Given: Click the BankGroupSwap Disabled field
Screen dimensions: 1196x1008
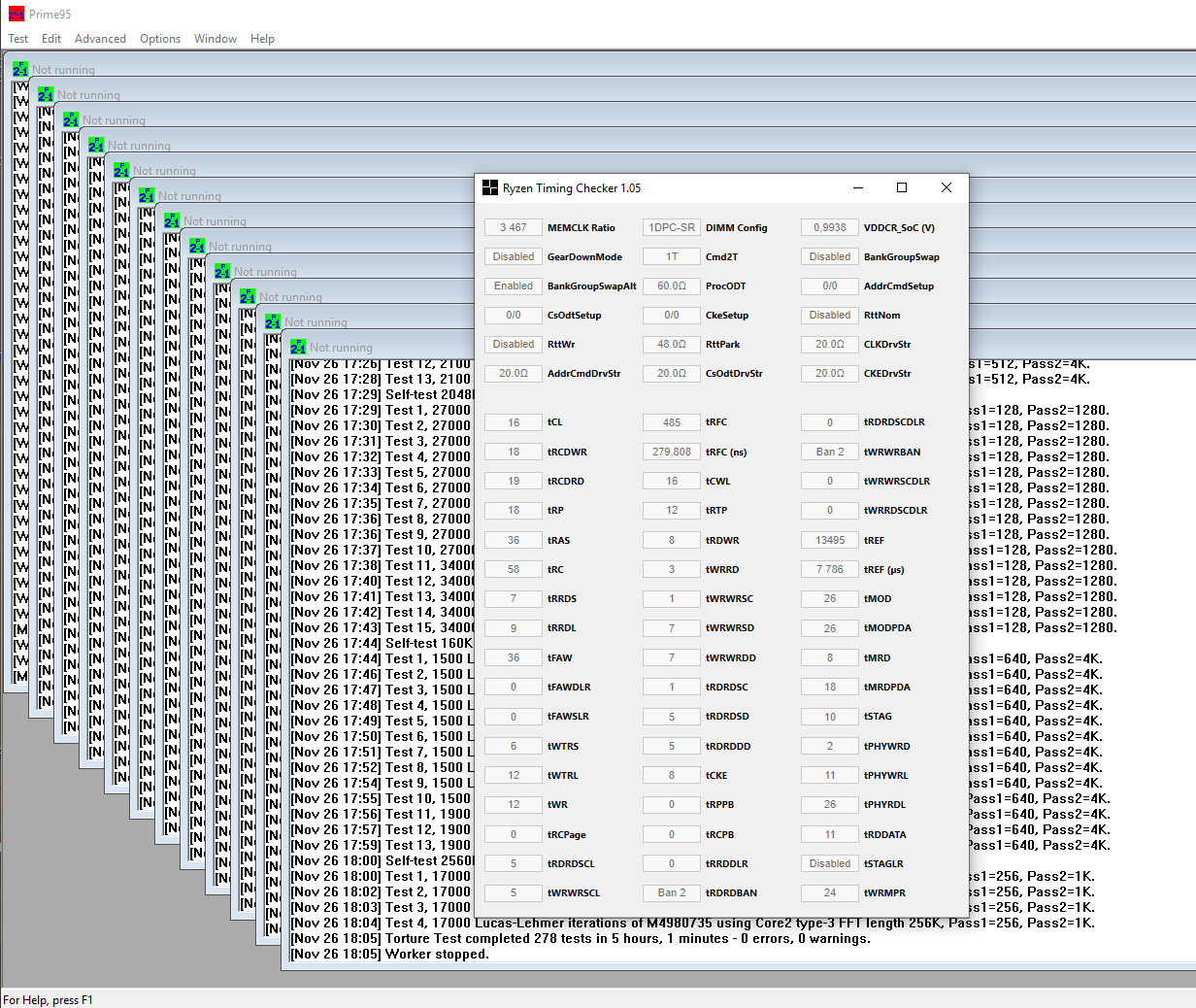Looking at the screenshot, I should [x=830, y=256].
